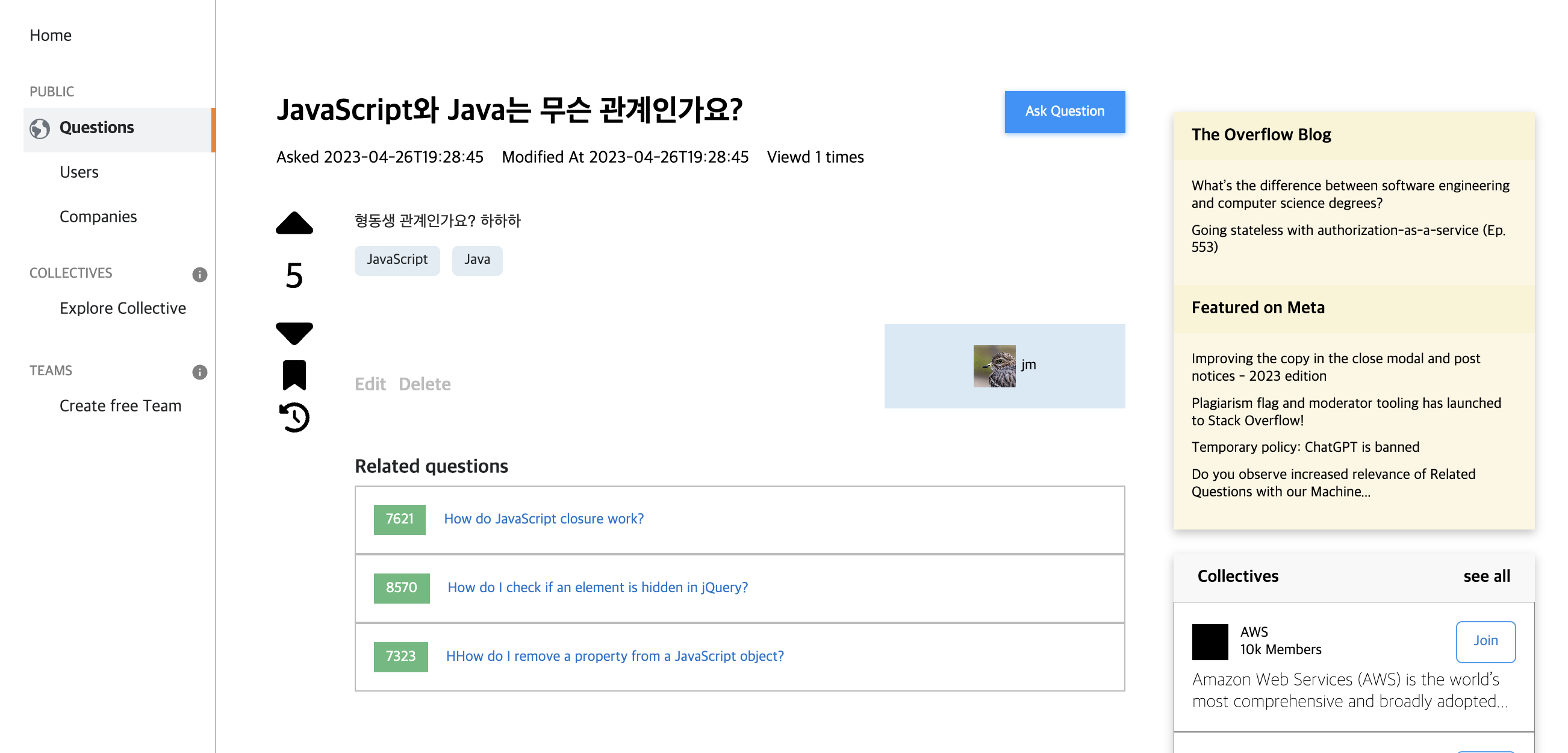Select Create free Team
The width and height of the screenshot is (1568, 753).
(120, 405)
